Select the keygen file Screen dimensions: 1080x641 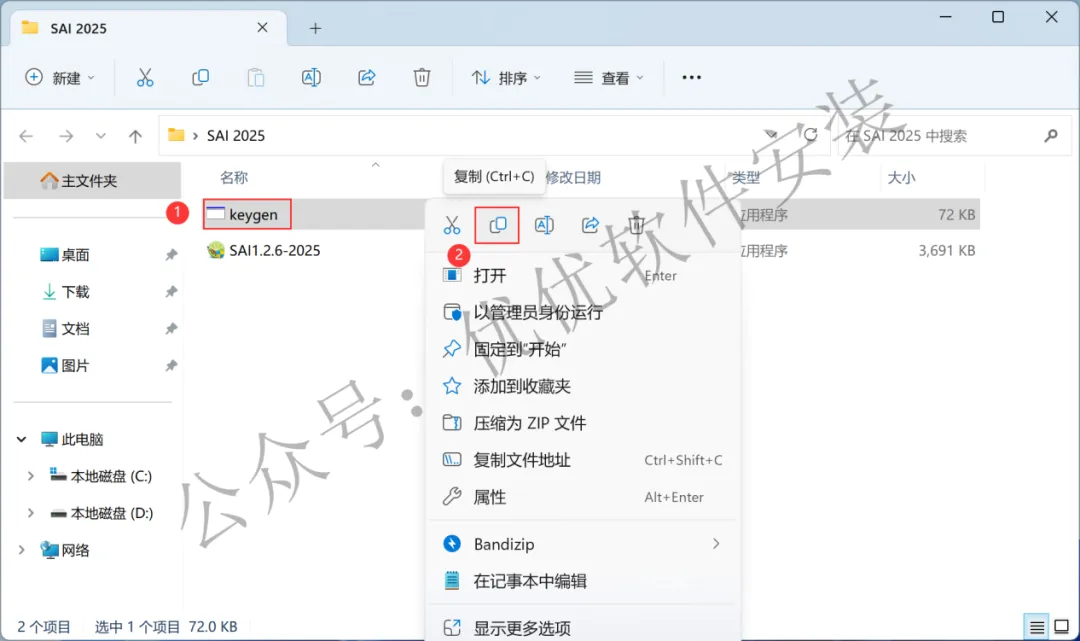(247, 214)
